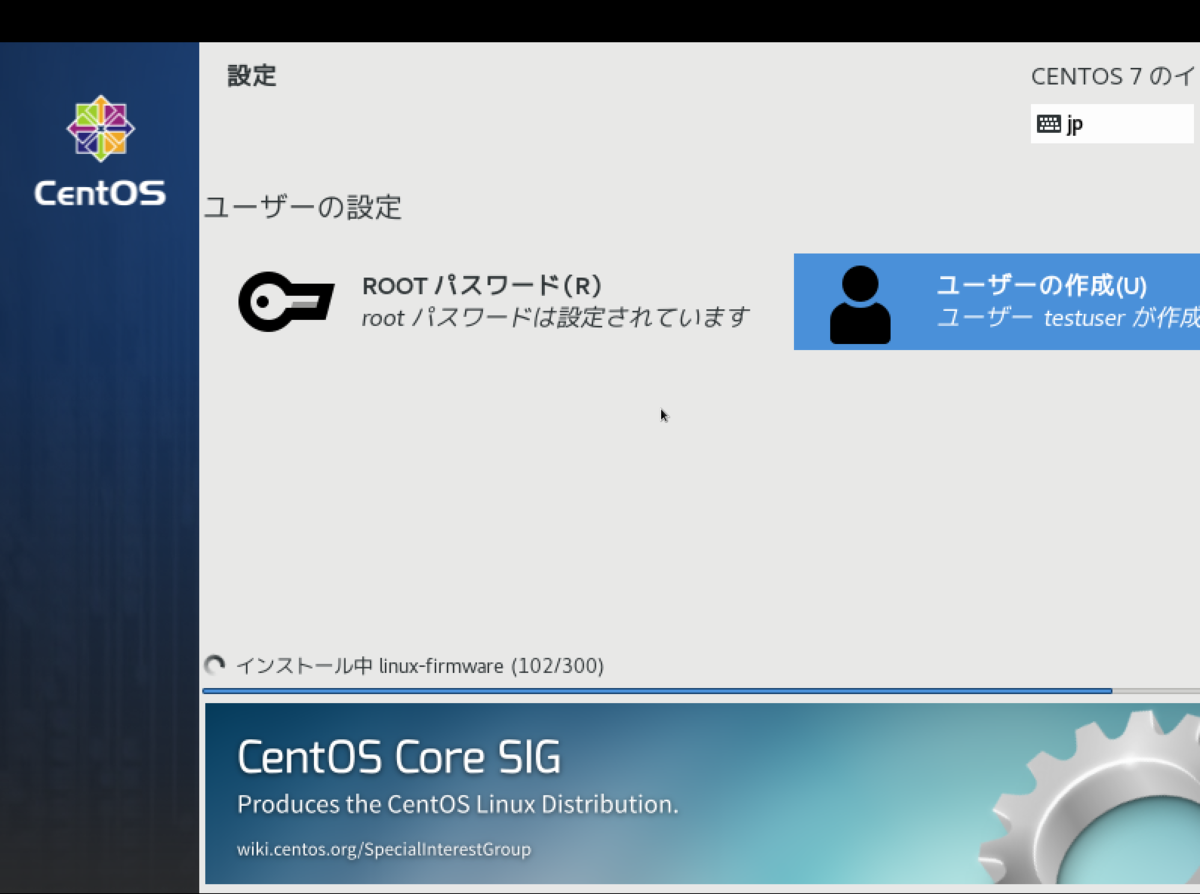Screen dimensions: 1200x894
Task: Click the keyboard icon next to jp
Action: click(1049, 123)
